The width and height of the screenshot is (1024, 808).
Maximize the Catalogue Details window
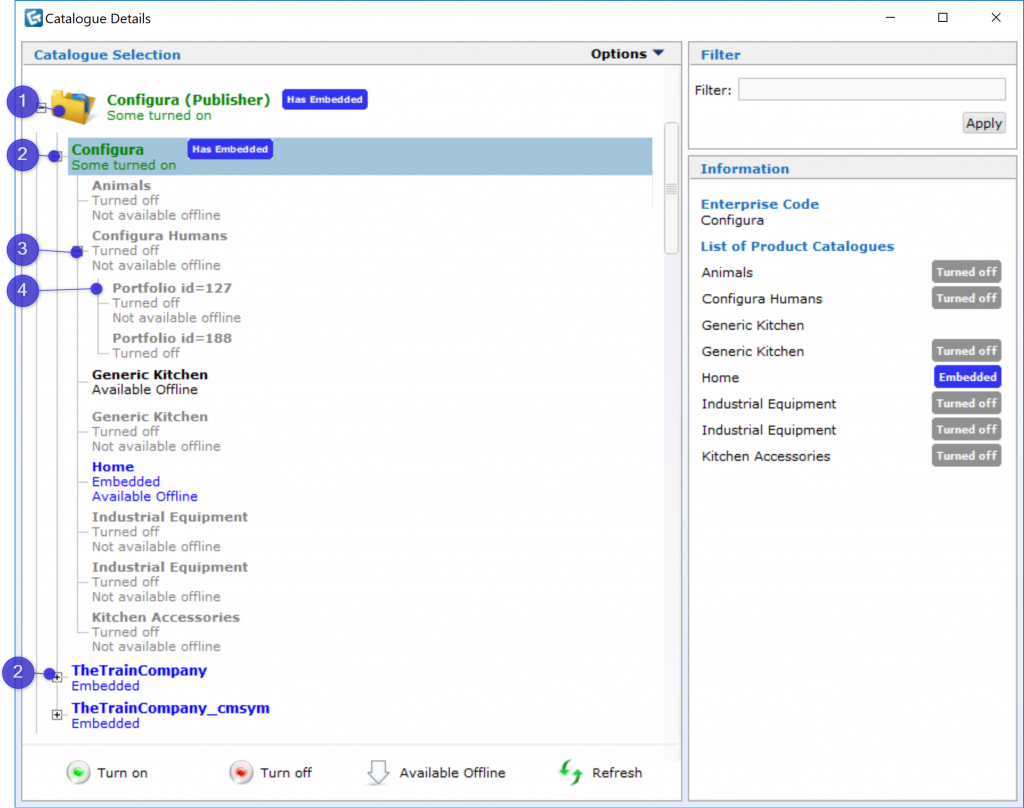(x=942, y=18)
